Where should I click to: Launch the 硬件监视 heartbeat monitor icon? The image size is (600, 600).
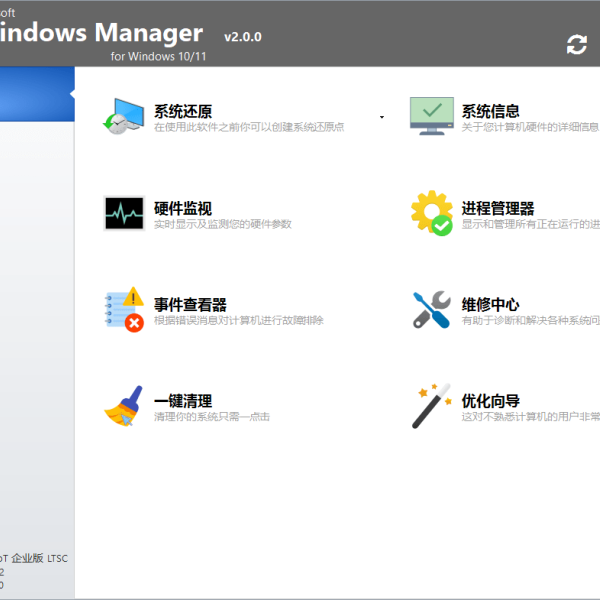(124, 213)
